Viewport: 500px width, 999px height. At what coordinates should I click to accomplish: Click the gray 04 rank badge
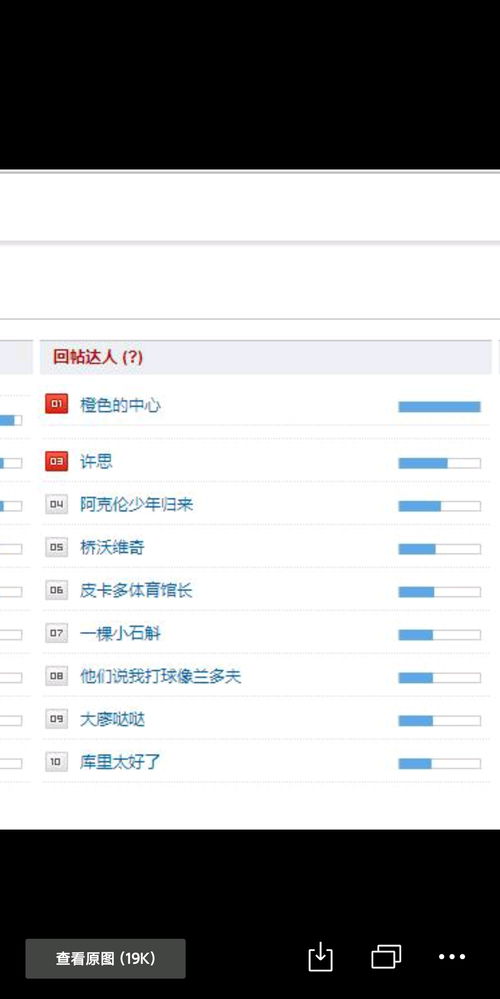pyautogui.click(x=57, y=505)
